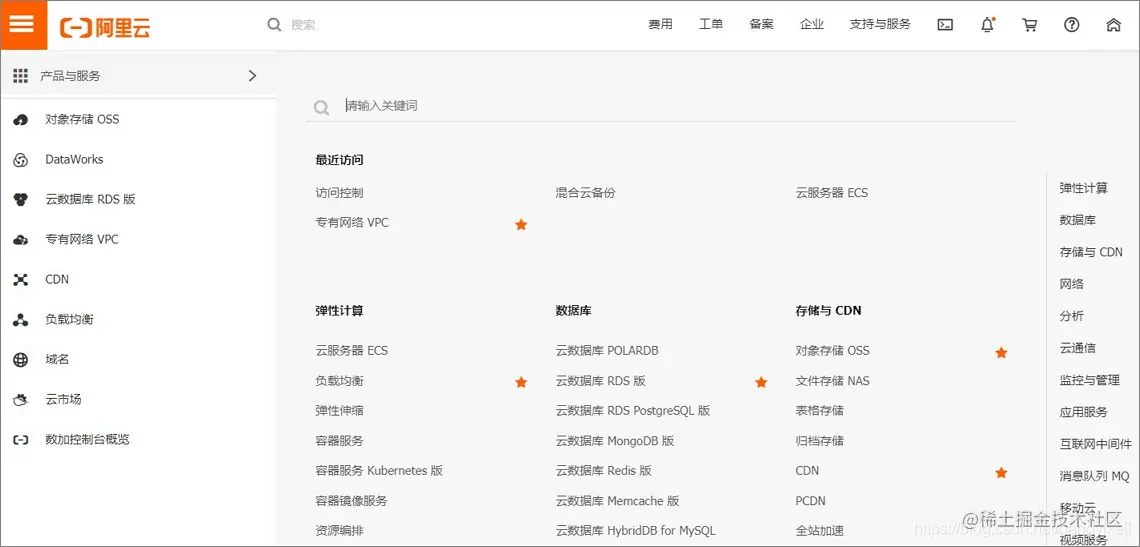Jump to 互联网中间件 category in right index
The width and height of the screenshot is (1140, 547).
pos(1096,444)
